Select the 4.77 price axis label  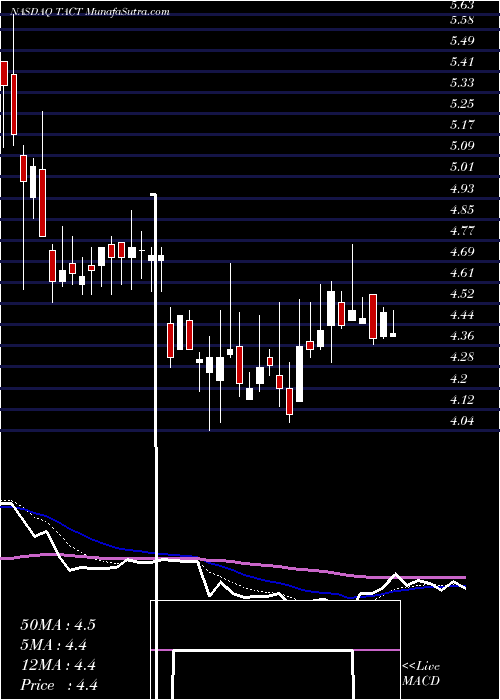462,231
